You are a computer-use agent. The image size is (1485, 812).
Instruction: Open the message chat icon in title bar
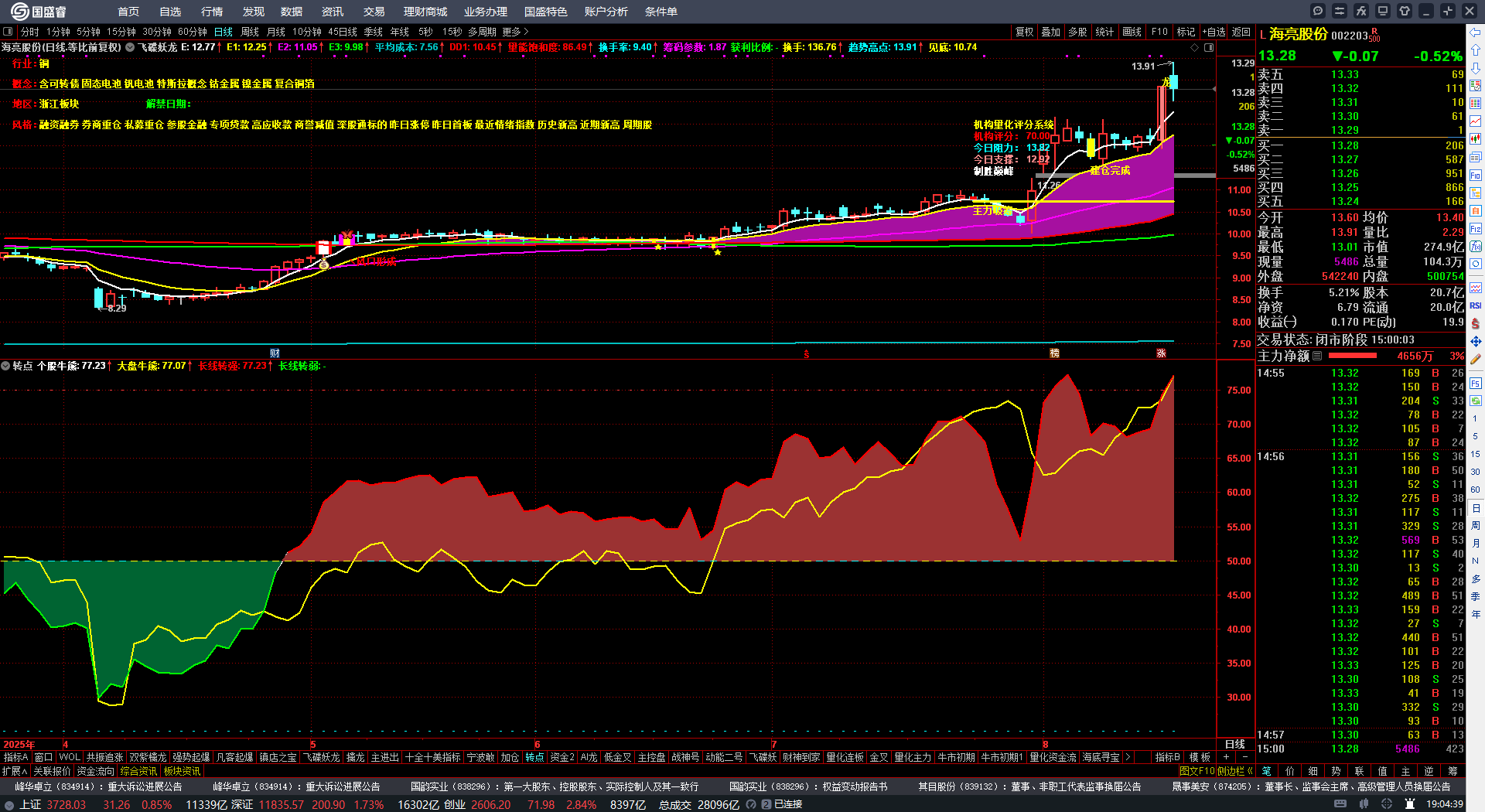click(1318, 11)
